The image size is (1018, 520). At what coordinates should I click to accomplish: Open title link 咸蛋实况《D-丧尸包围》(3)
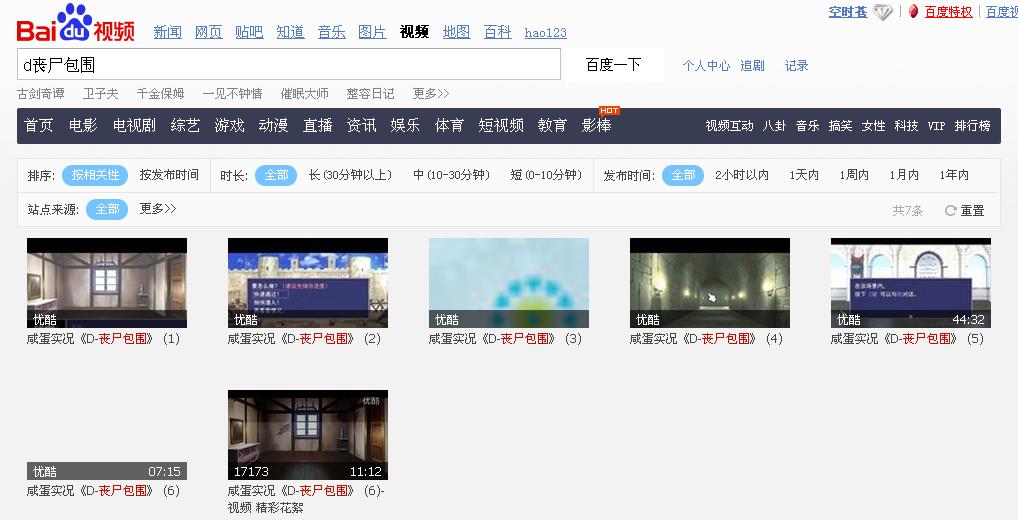[x=505, y=339]
